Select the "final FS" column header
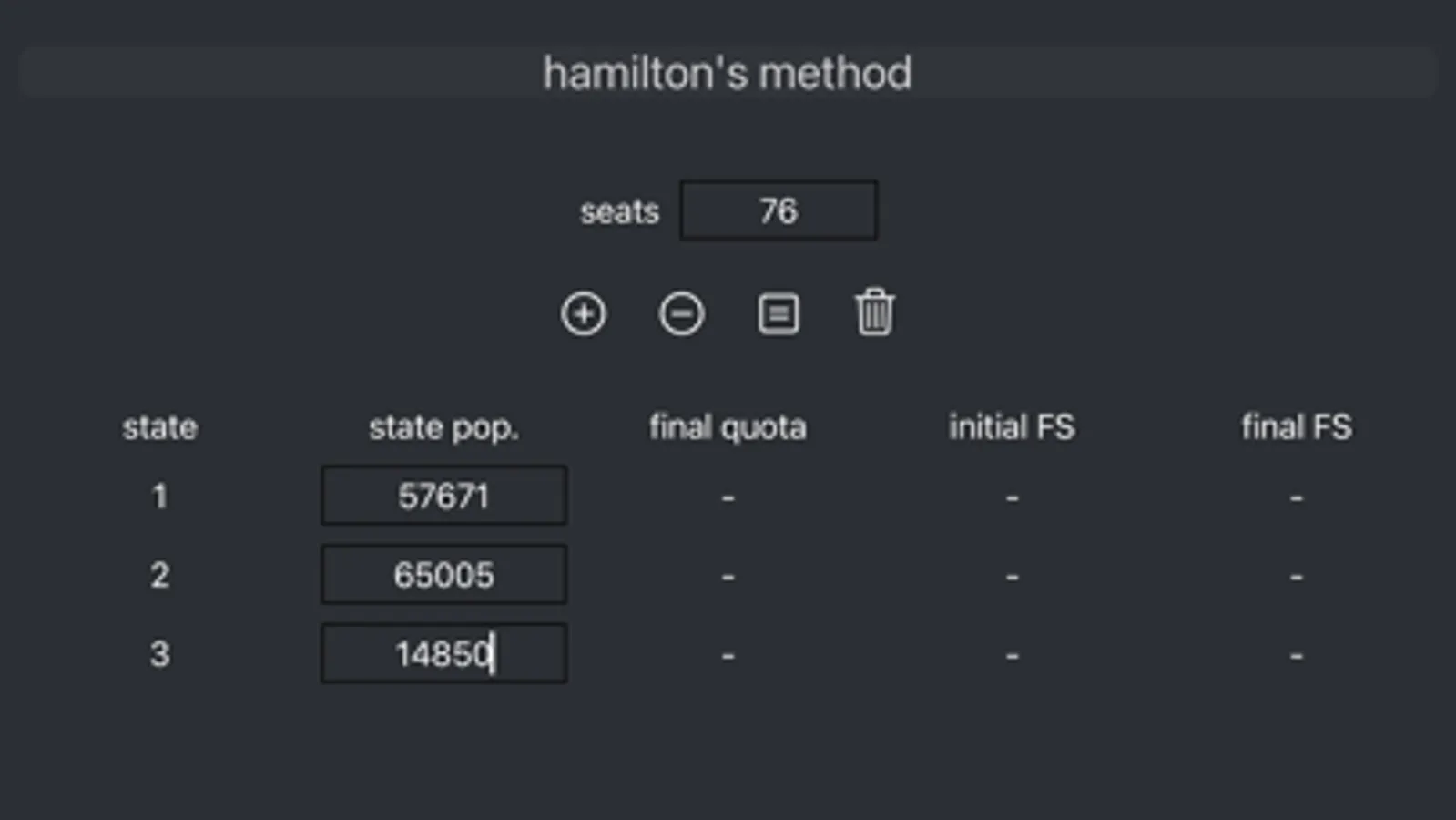The image size is (1456, 820). click(1296, 427)
